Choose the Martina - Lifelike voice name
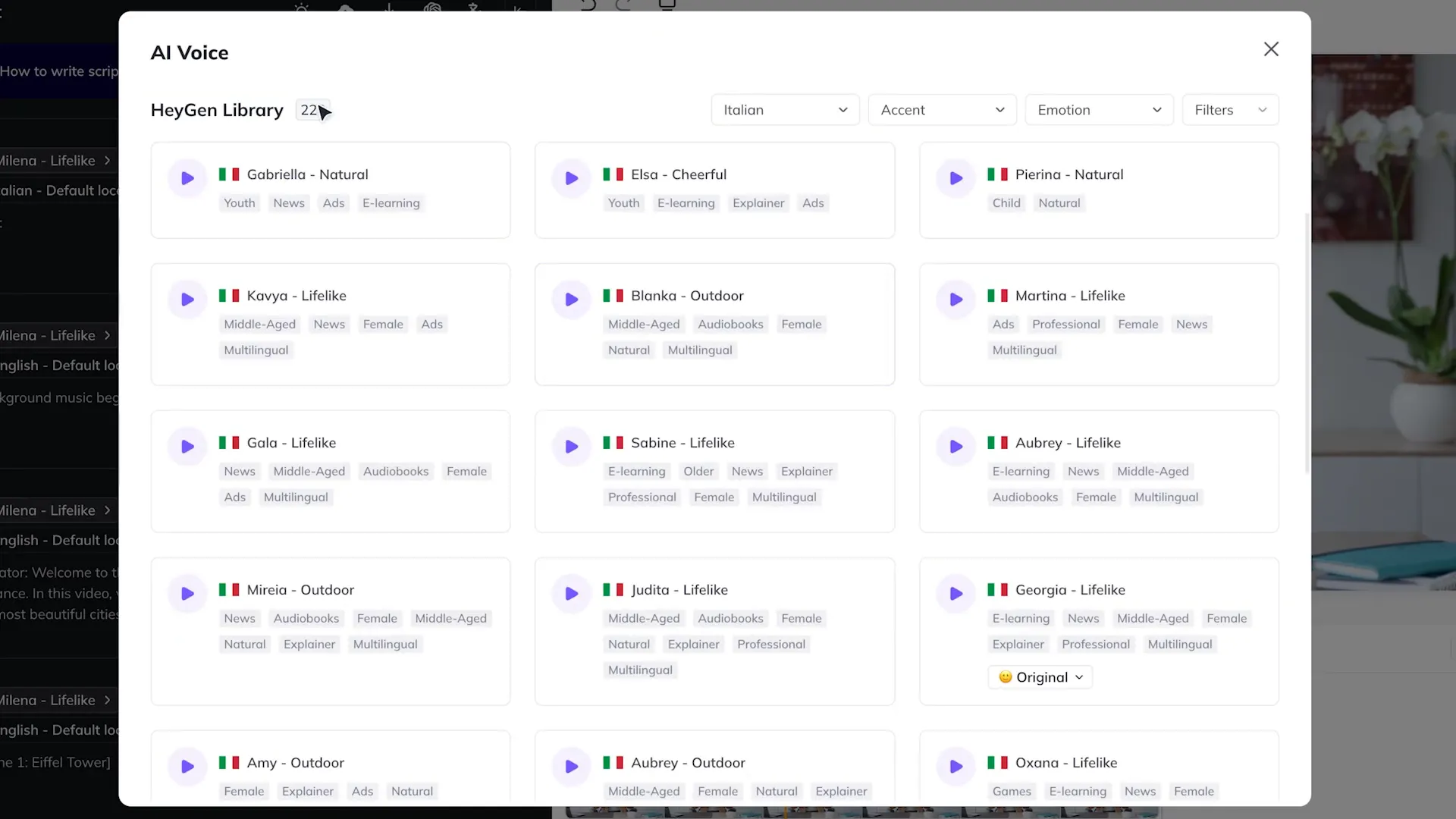1456x819 pixels. [1070, 296]
